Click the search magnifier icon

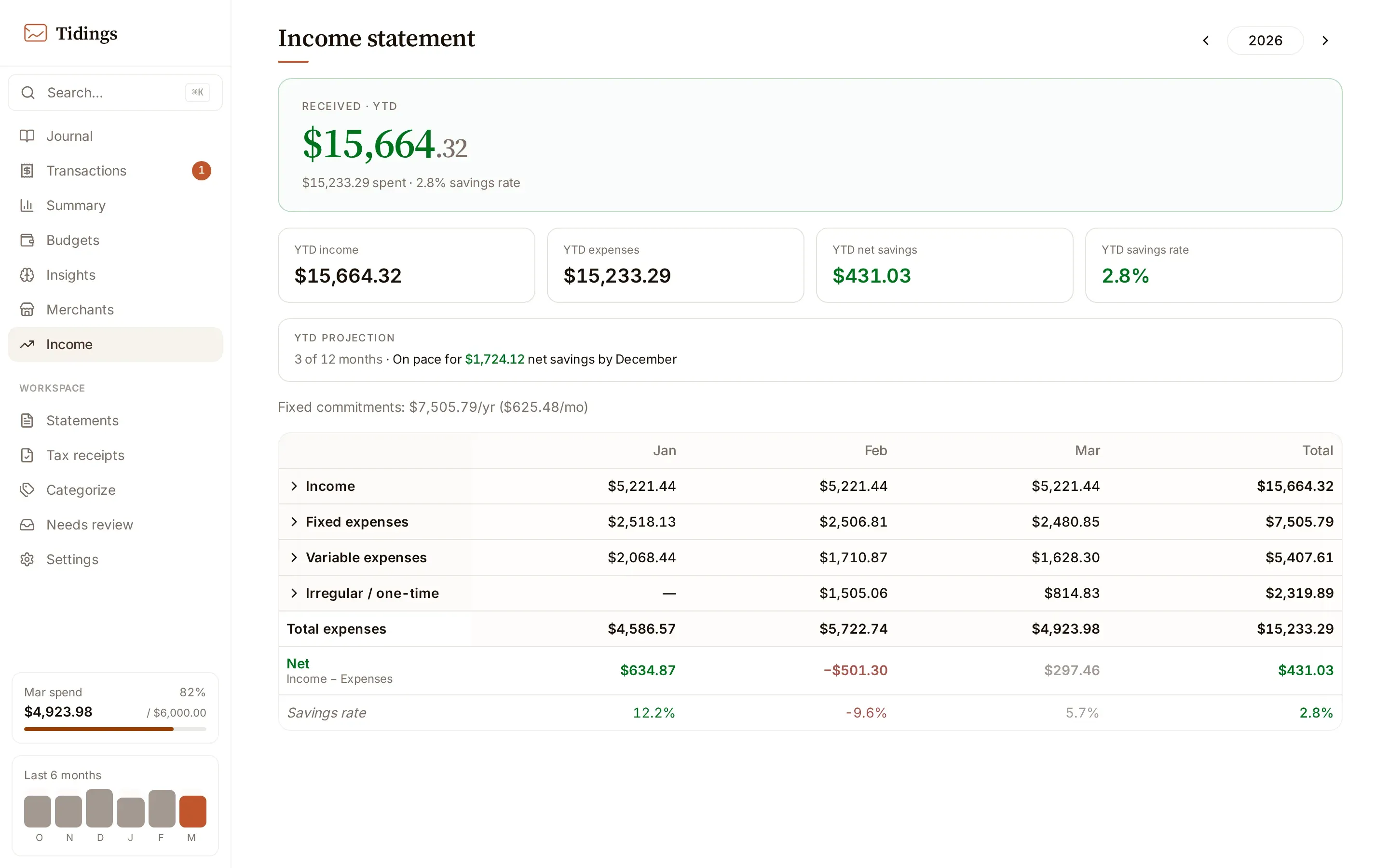click(27, 93)
